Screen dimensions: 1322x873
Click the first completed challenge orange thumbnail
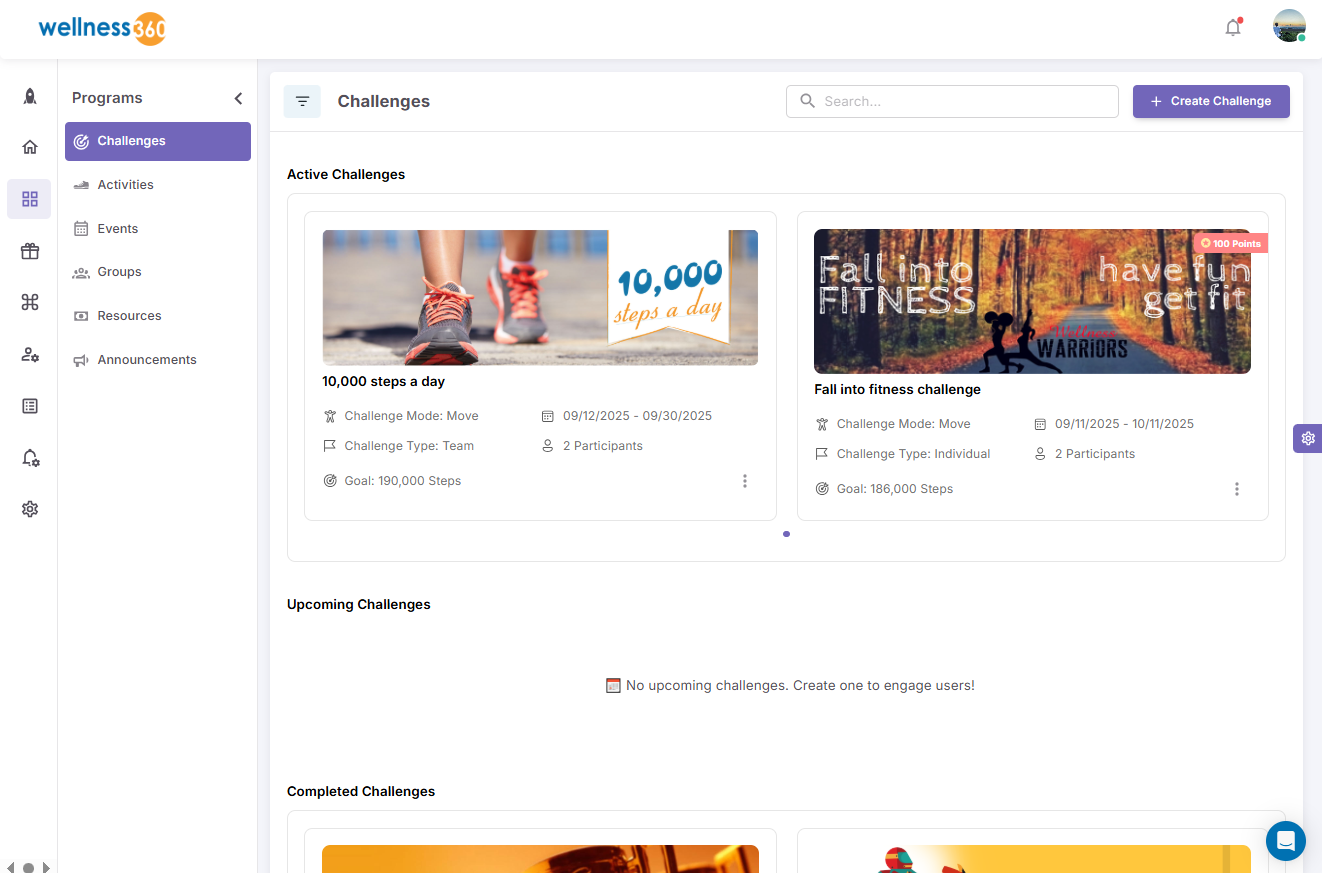coord(540,859)
